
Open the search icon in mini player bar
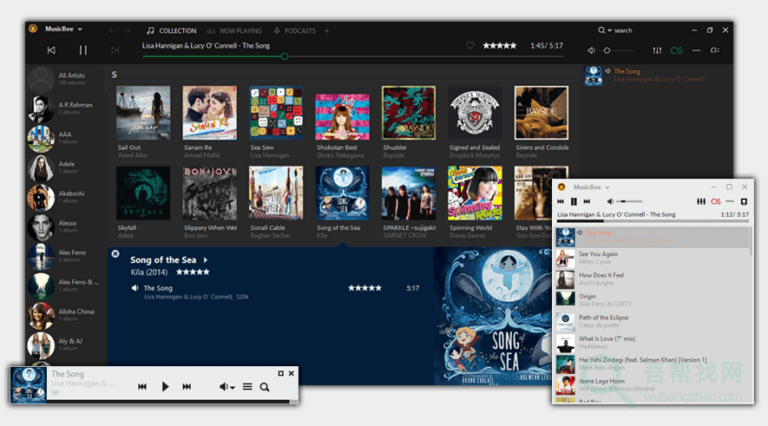tap(265, 387)
